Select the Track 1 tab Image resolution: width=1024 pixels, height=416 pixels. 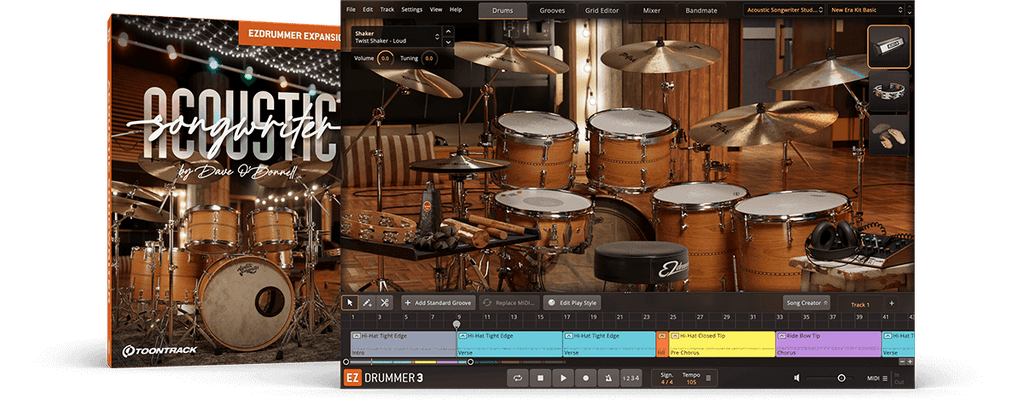pos(859,304)
